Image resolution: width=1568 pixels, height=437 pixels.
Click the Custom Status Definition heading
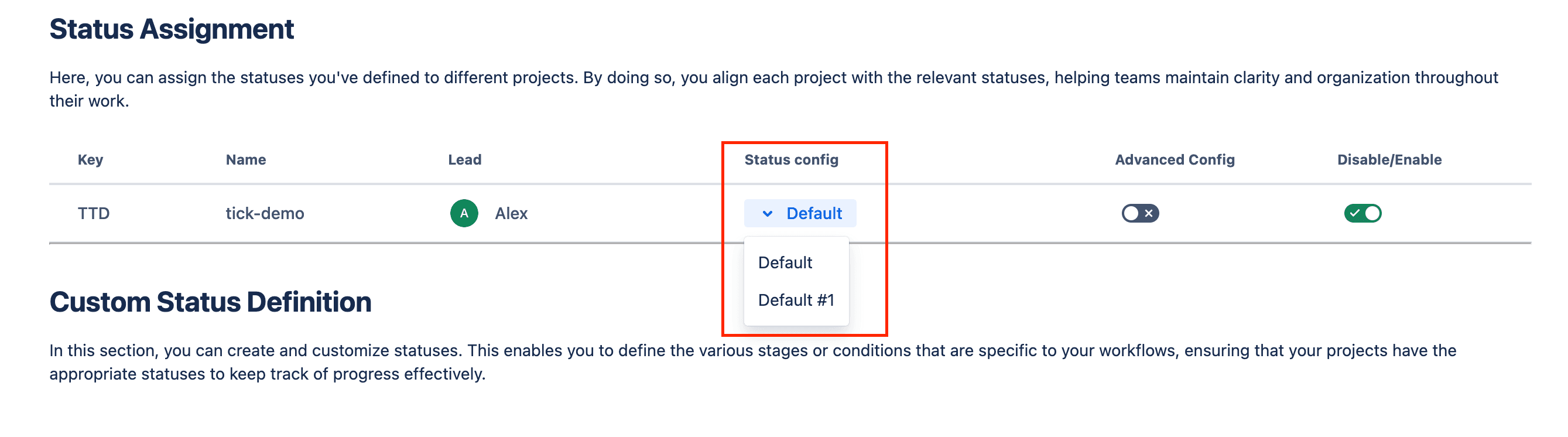click(212, 301)
